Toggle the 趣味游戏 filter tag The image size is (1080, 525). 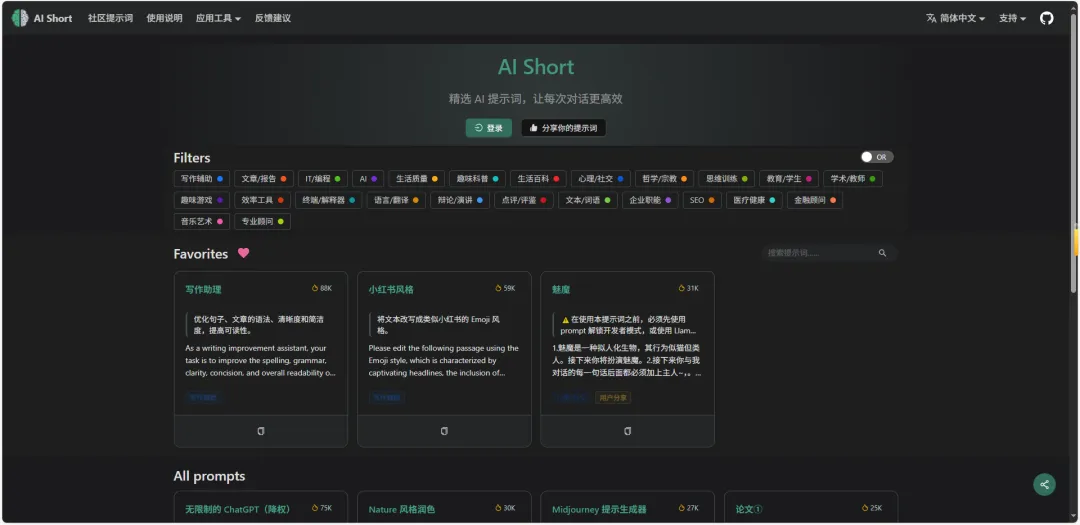202,200
